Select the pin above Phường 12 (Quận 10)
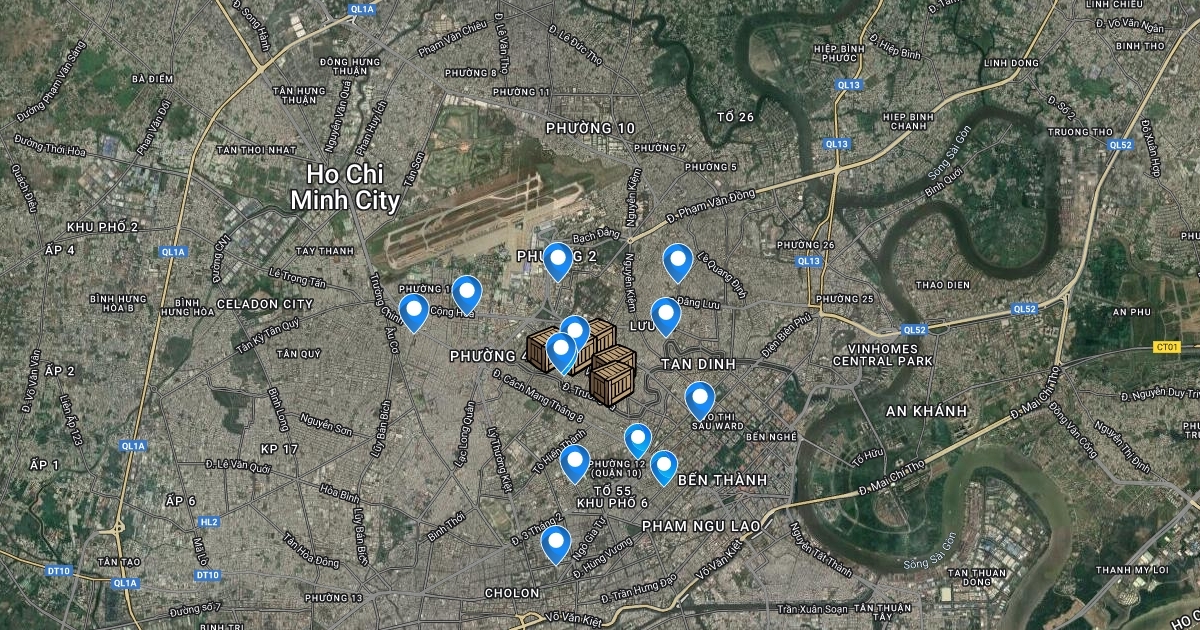Viewport: 1200px width, 630px height. point(638,440)
